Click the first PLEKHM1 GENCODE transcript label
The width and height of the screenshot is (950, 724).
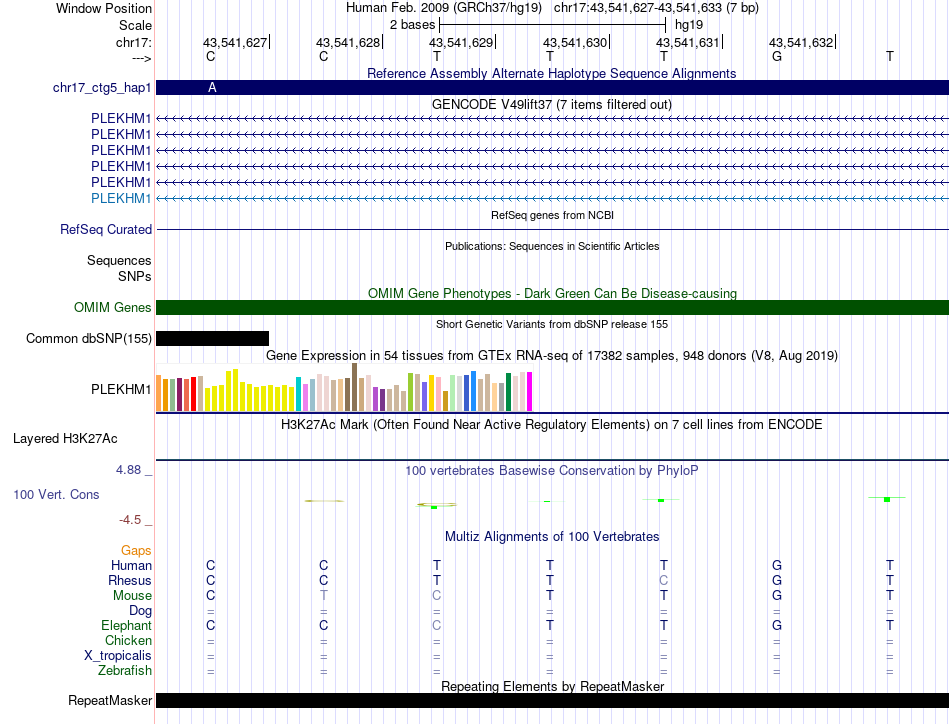pyautogui.click(x=121, y=119)
